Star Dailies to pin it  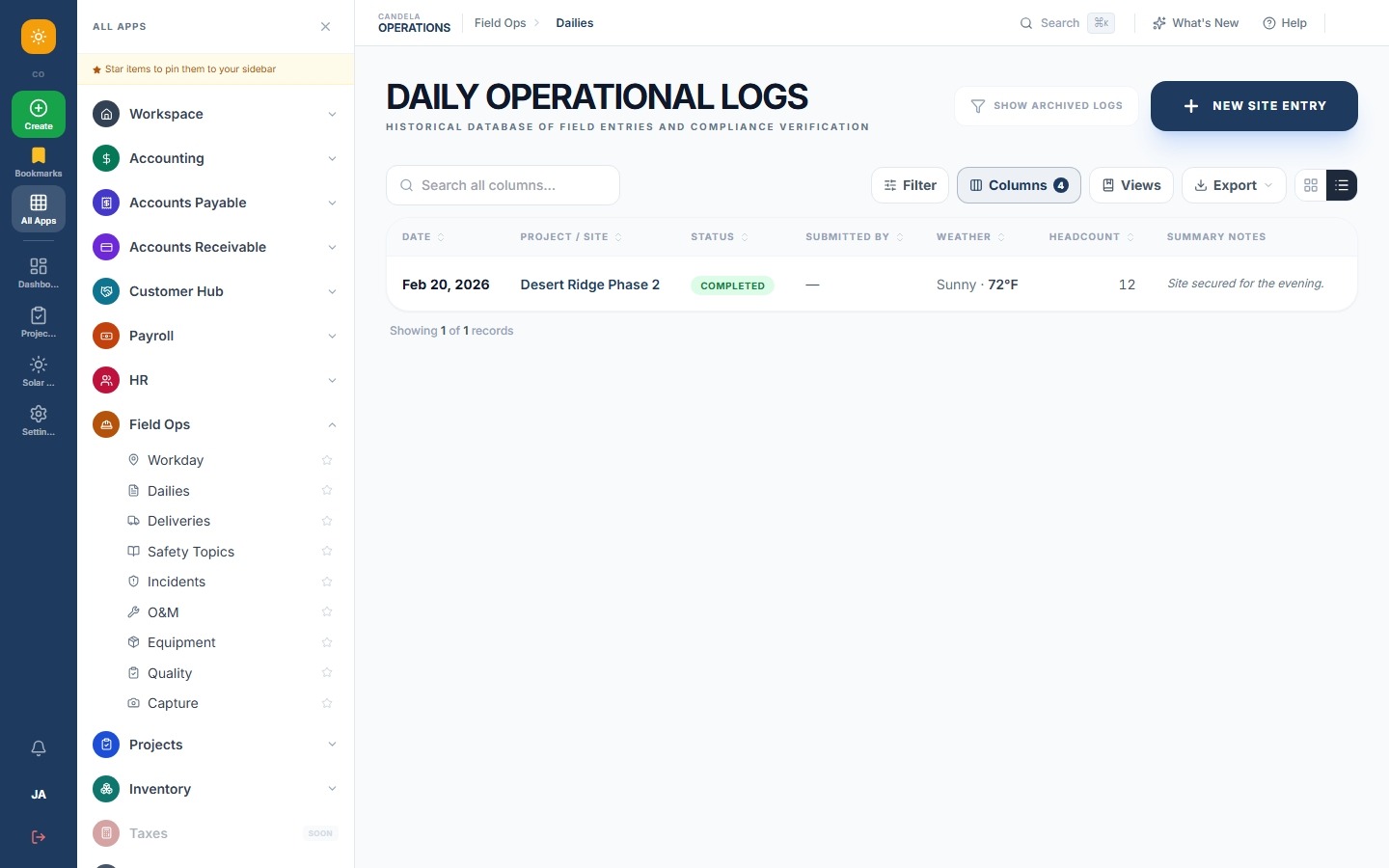[x=327, y=491]
